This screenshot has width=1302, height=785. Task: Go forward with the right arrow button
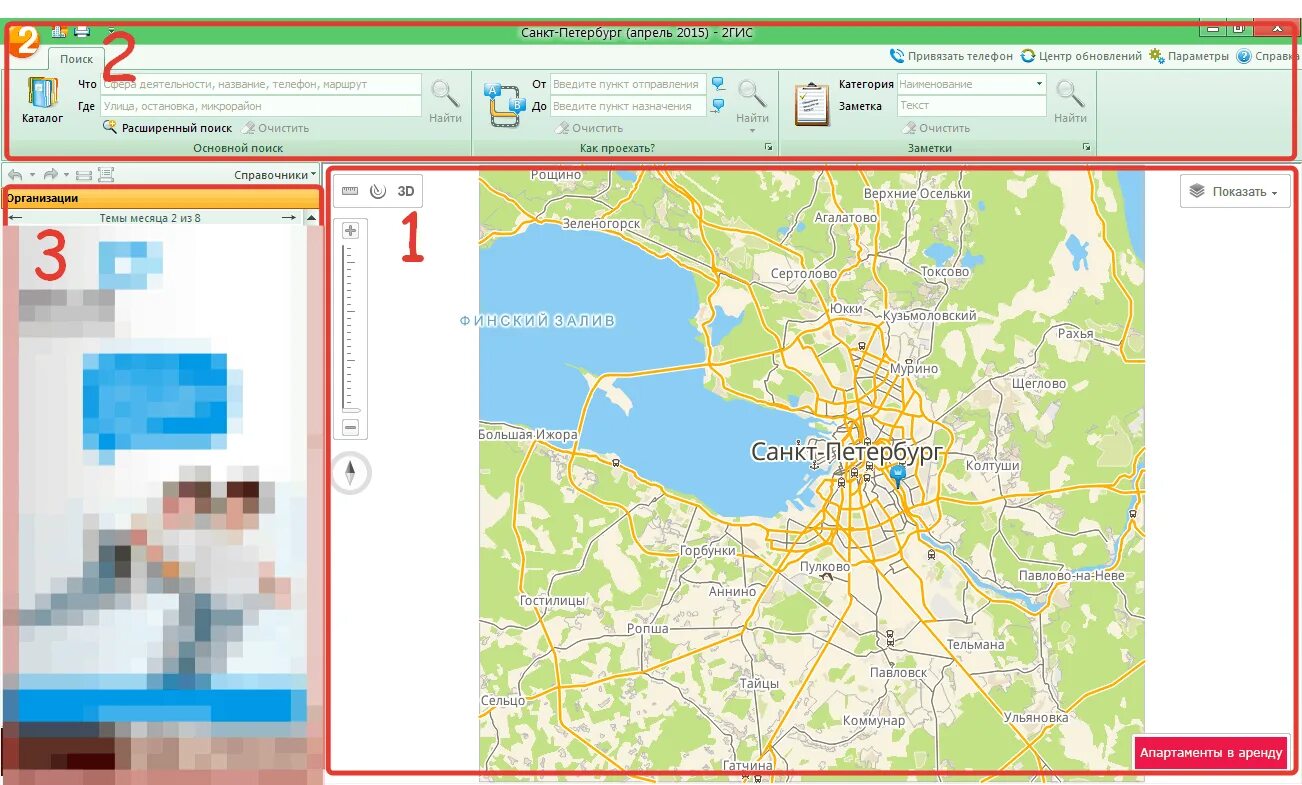pos(50,174)
